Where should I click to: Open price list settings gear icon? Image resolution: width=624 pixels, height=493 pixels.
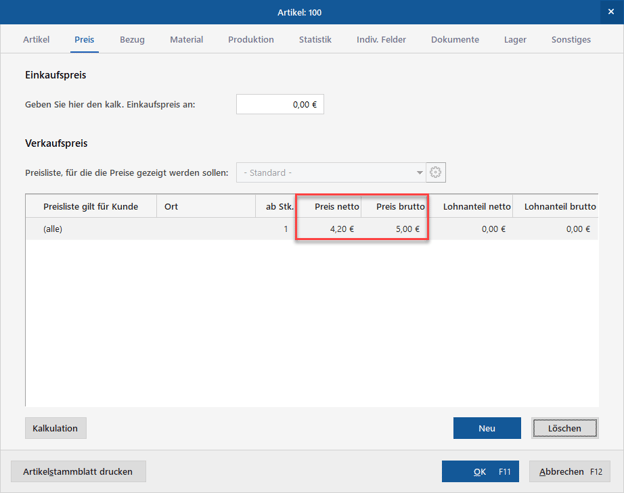pos(435,172)
